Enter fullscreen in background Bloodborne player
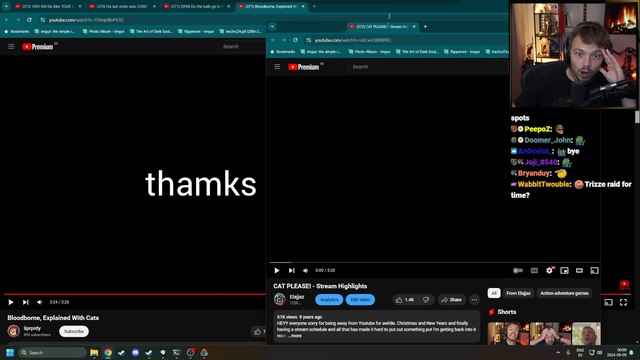The image size is (640, 360). point(623,302)
